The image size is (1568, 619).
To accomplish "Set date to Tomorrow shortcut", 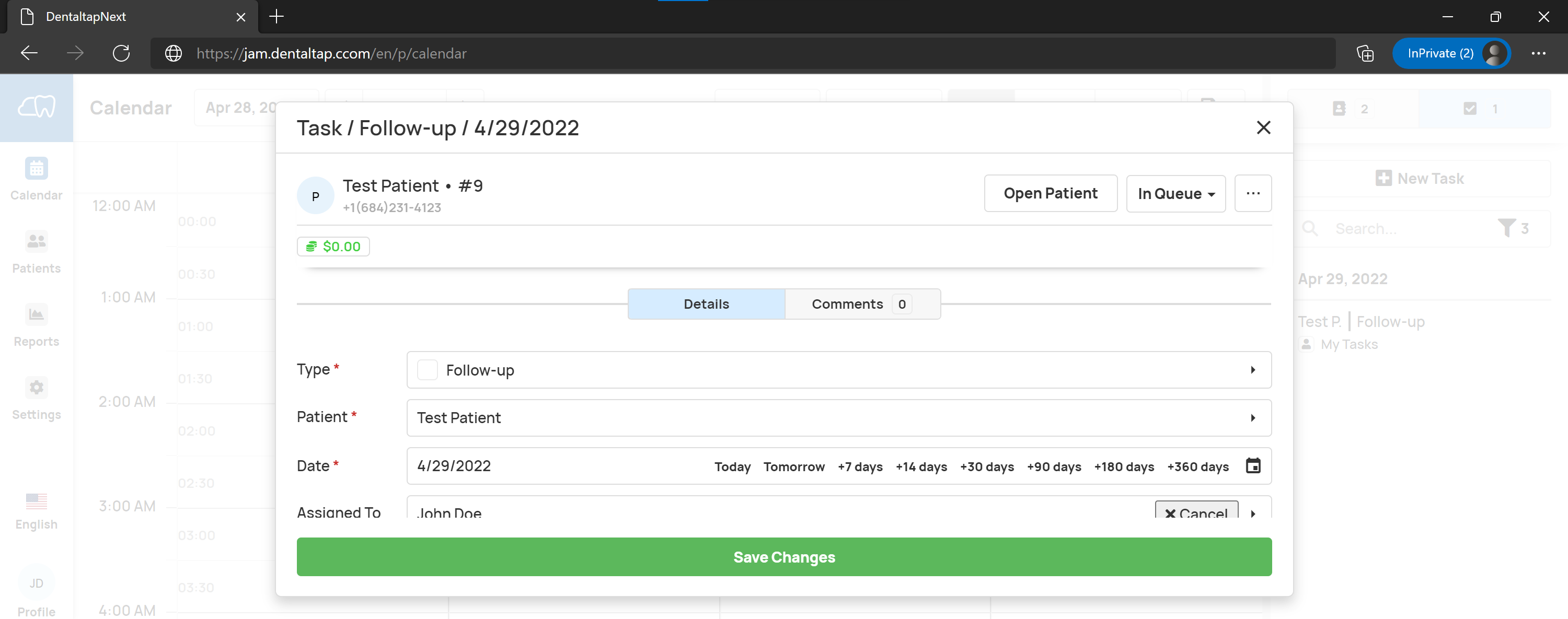I will click(x=794, y=466).
